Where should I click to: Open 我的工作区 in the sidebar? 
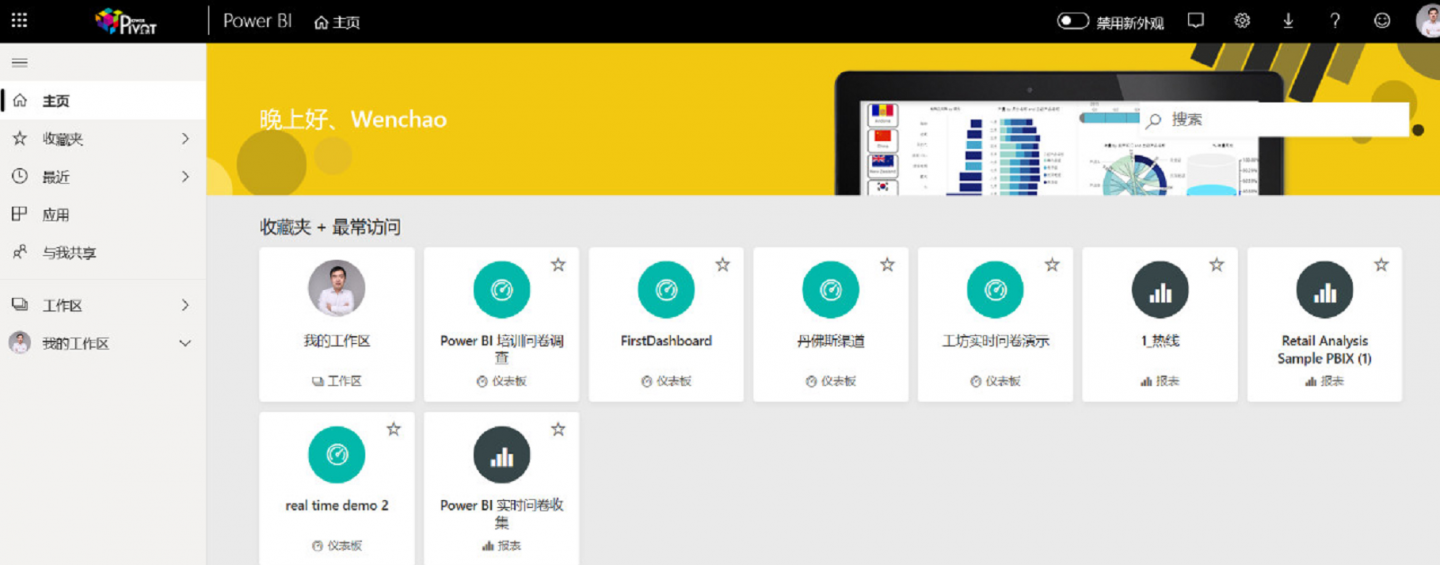click(x=103, y=343)
